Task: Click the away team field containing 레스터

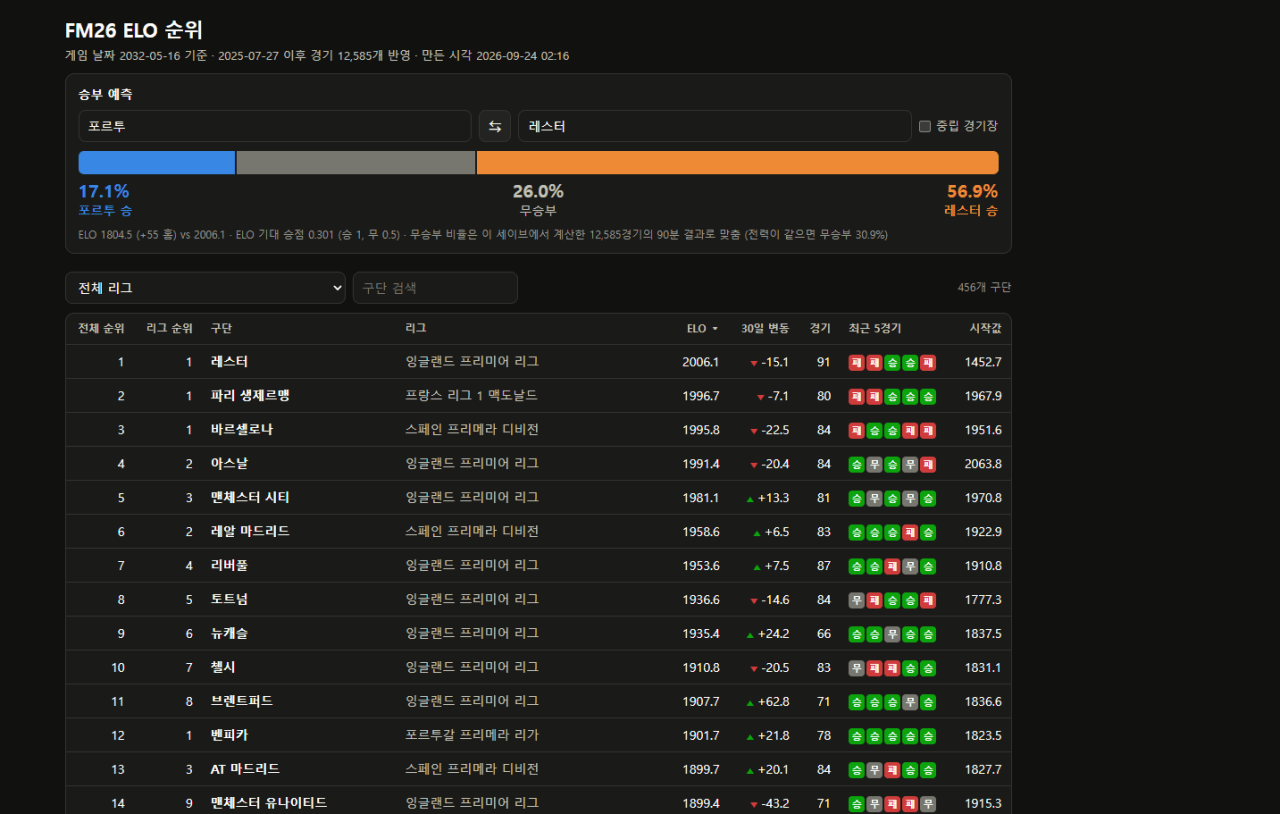Action: click(715, 126)
